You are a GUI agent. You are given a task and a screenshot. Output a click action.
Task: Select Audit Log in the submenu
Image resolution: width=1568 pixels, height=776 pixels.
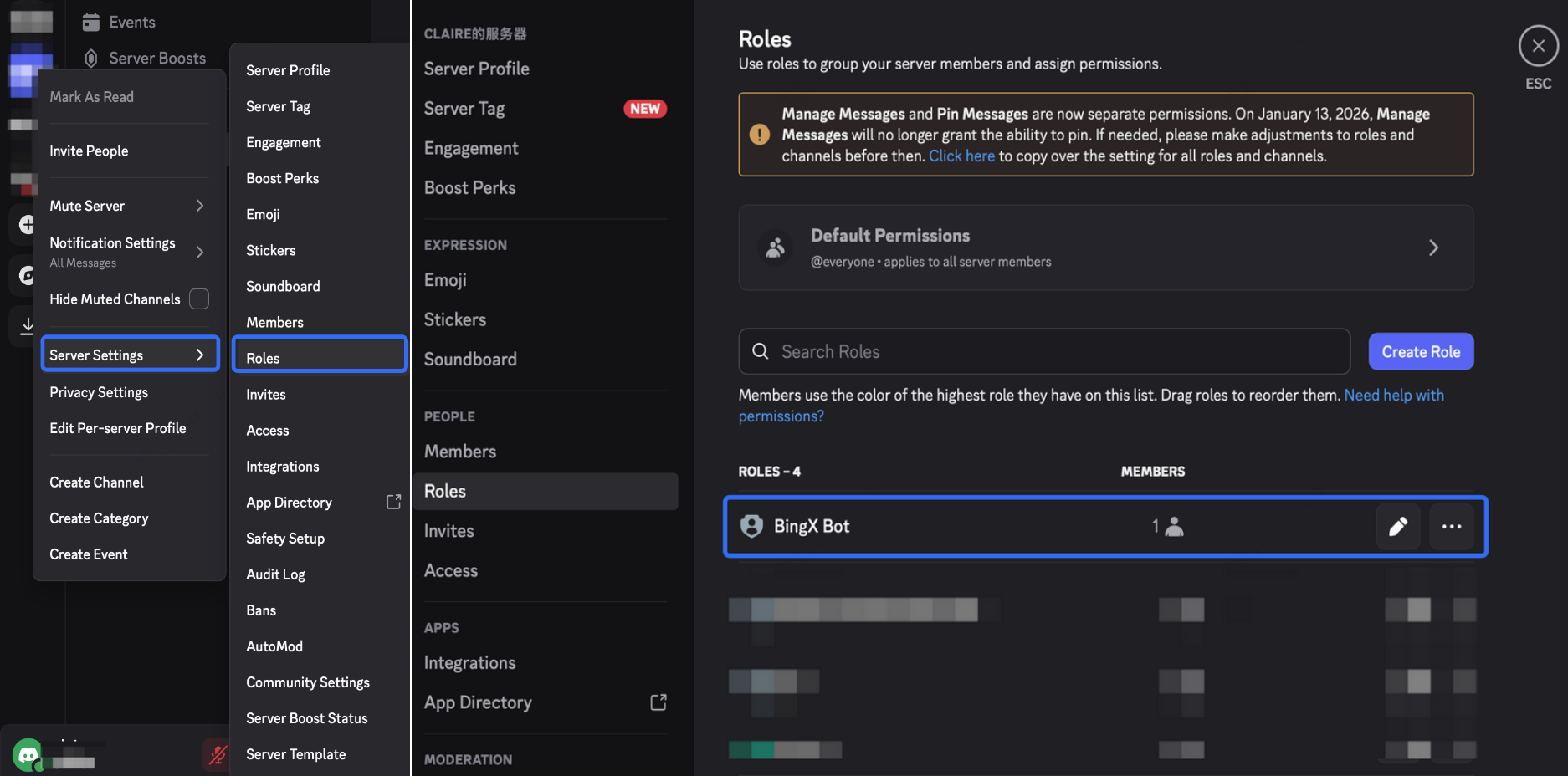pyautogui.click(x=275, y=574)
